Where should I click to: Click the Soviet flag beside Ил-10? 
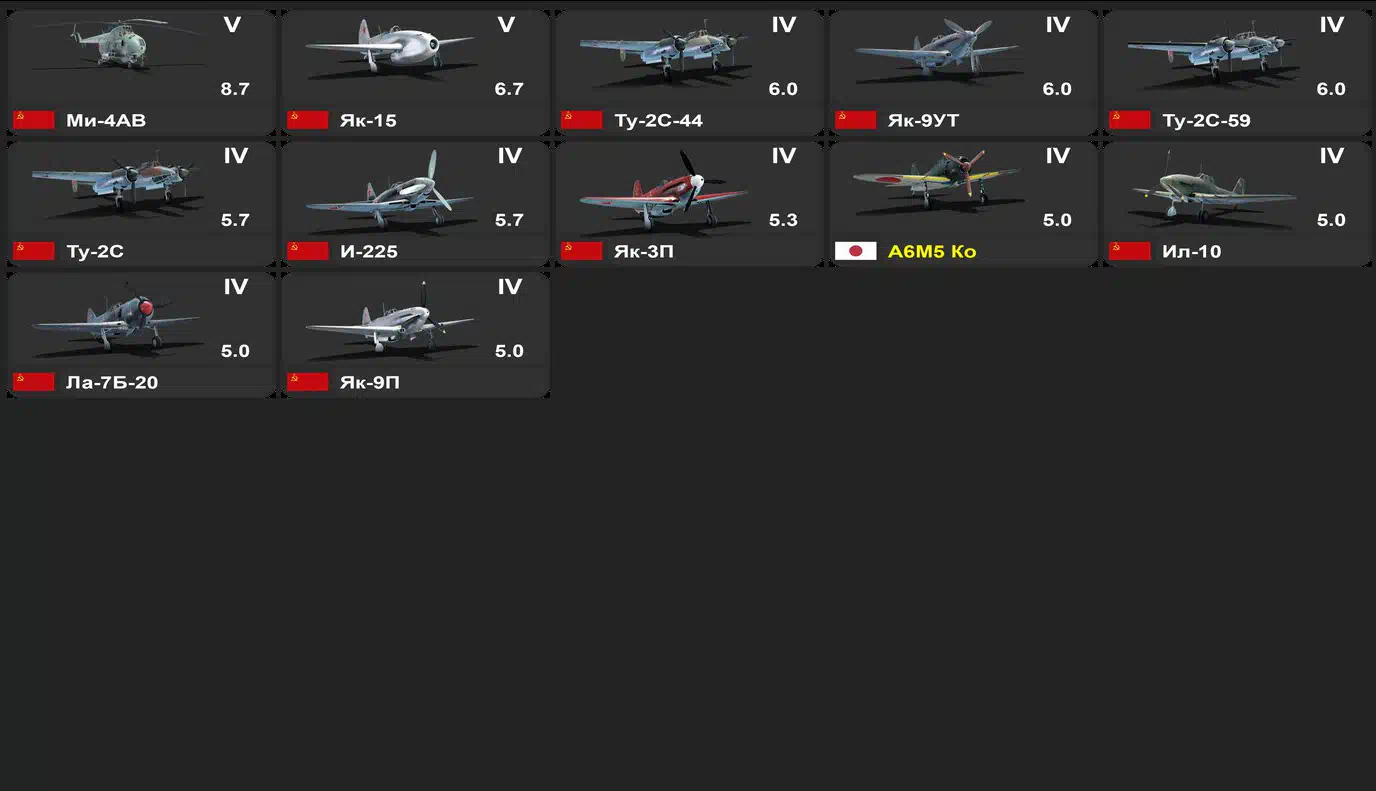(1130, 251)
